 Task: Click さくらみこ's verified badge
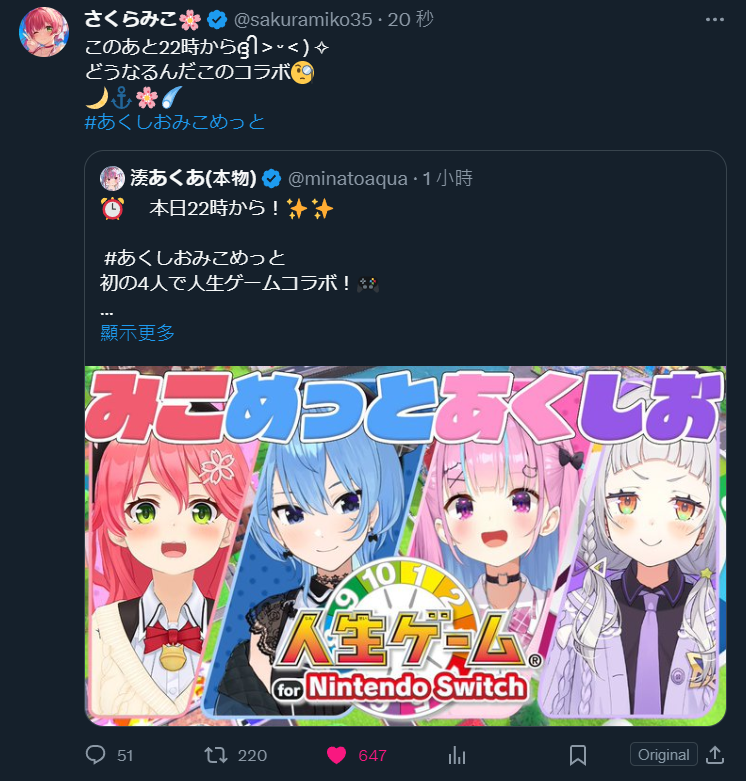tap(217, 20)
